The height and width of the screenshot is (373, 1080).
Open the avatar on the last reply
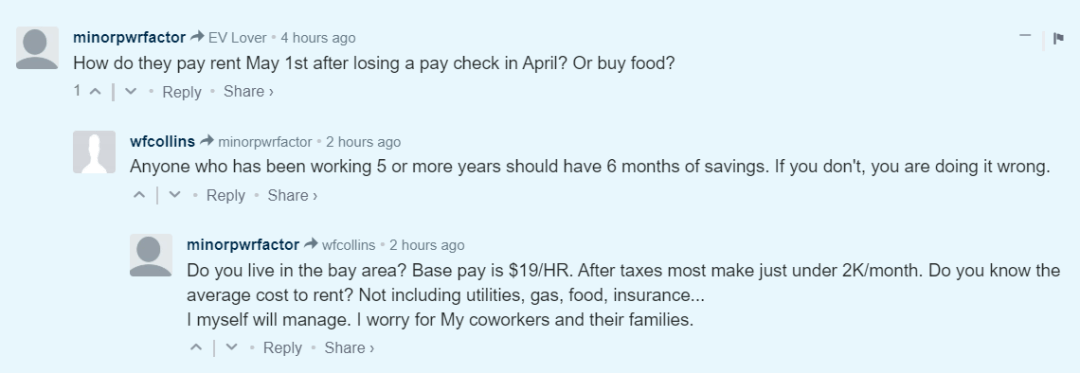(x=151, y=255)
